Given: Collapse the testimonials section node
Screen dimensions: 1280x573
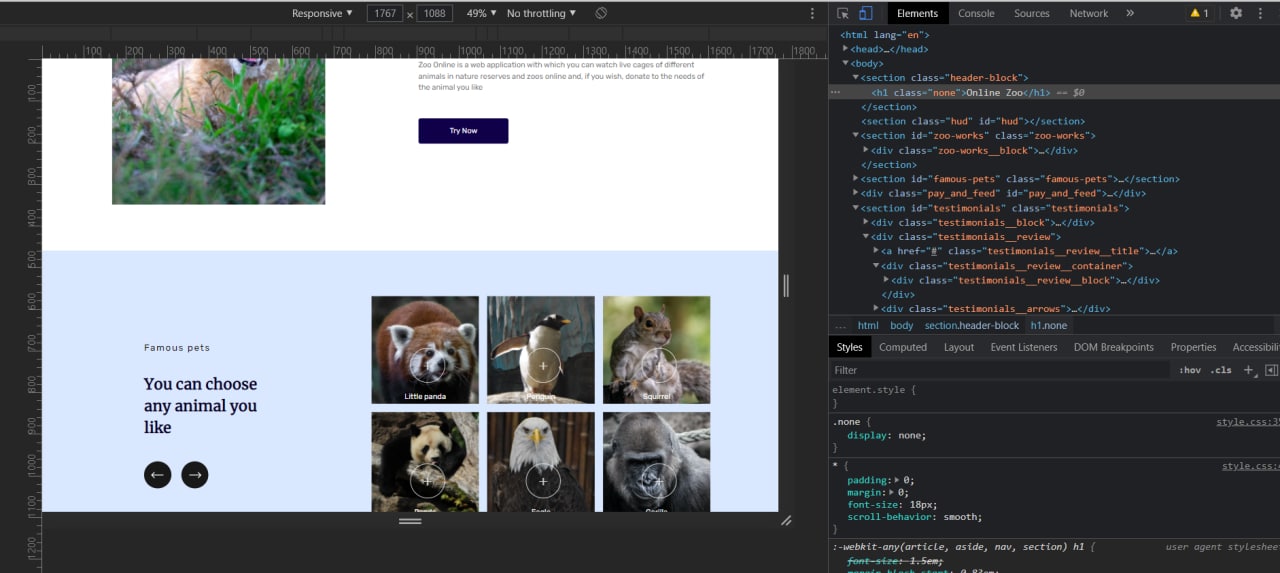Looking at the screenshot, I should point(856,208).
